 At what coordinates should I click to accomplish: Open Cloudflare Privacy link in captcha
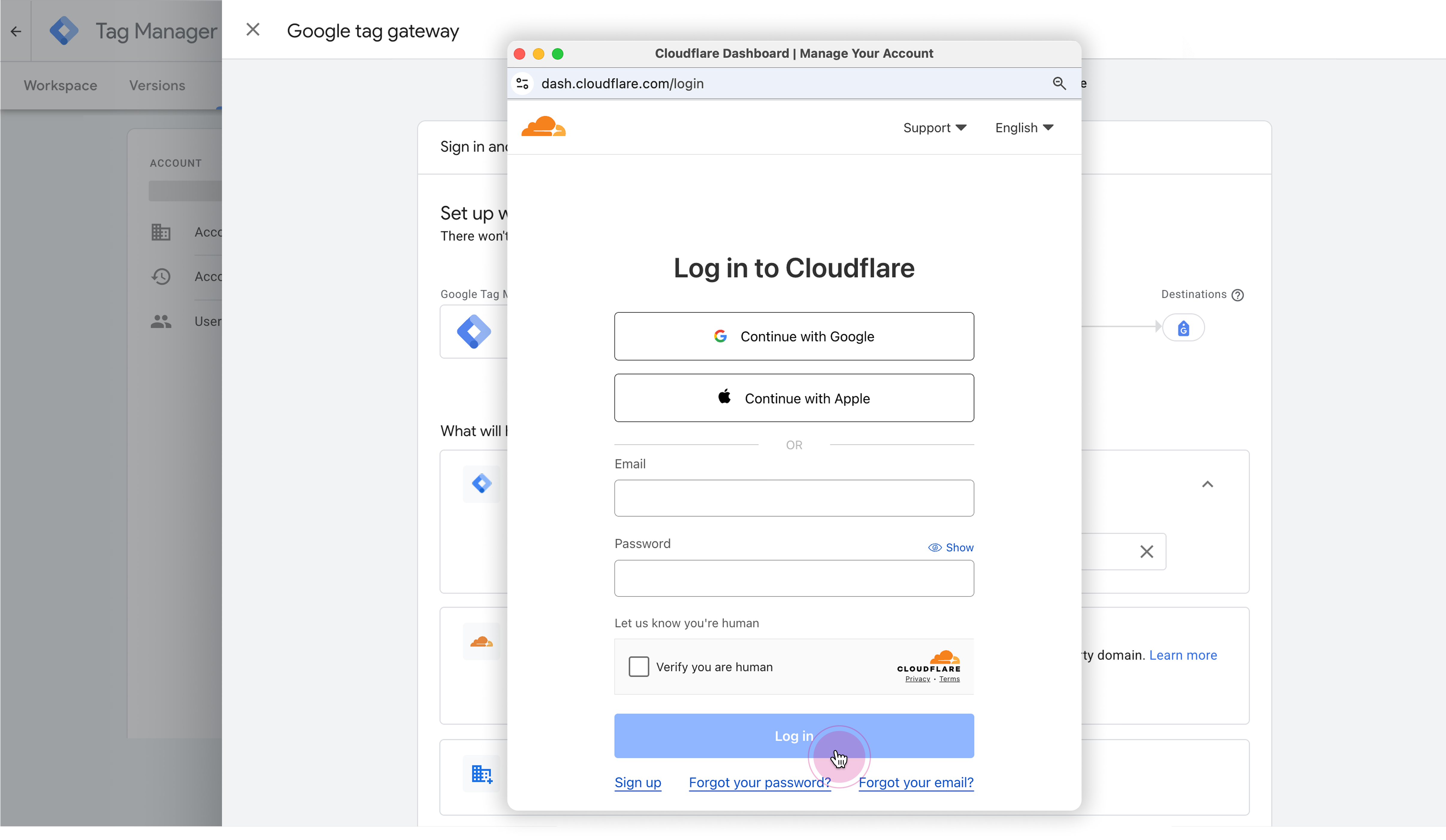[918, 679]
